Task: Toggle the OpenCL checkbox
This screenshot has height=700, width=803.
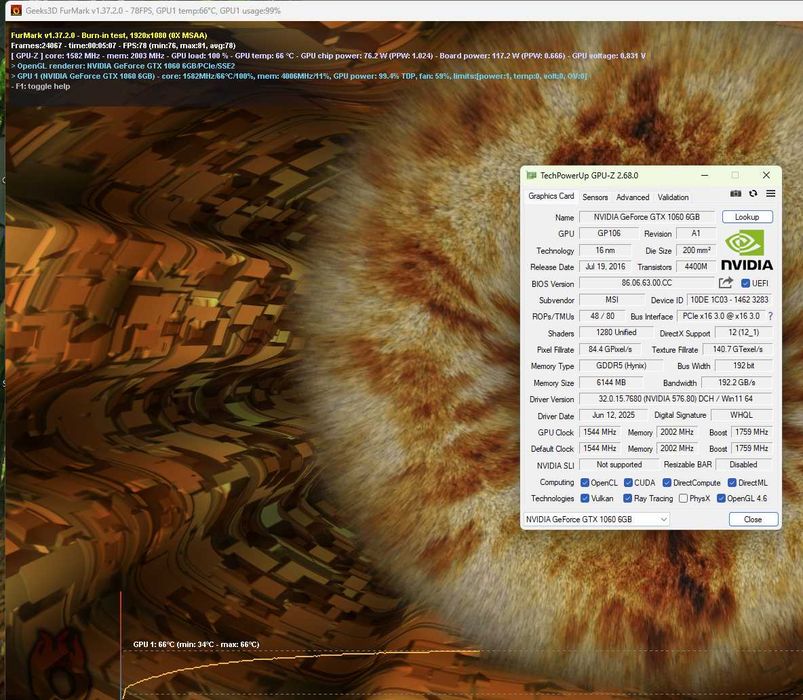Action: point(585,482)
